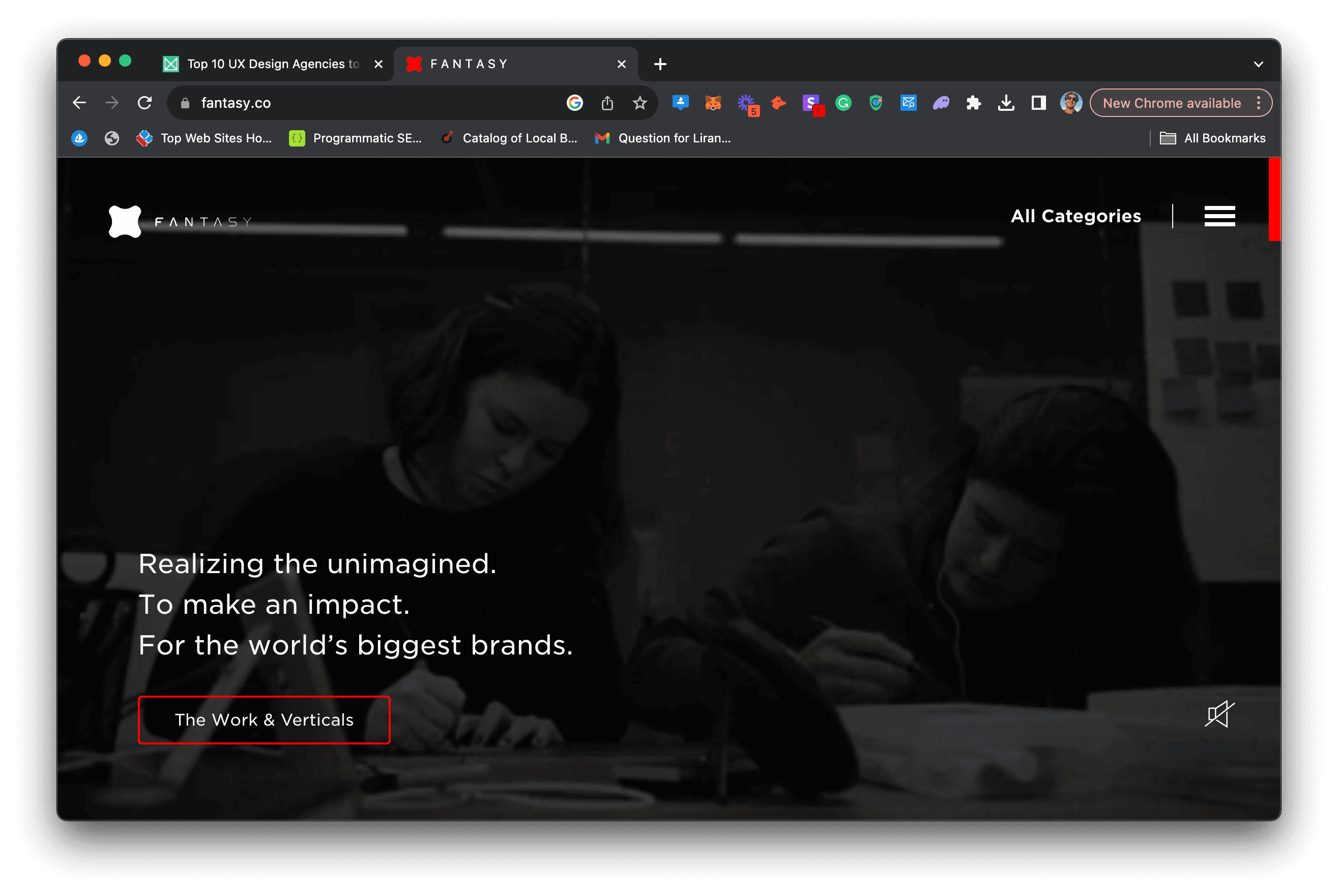Close the FANTASY tab
This screenshot has height=896, width=1338.
tap(621, 64)
